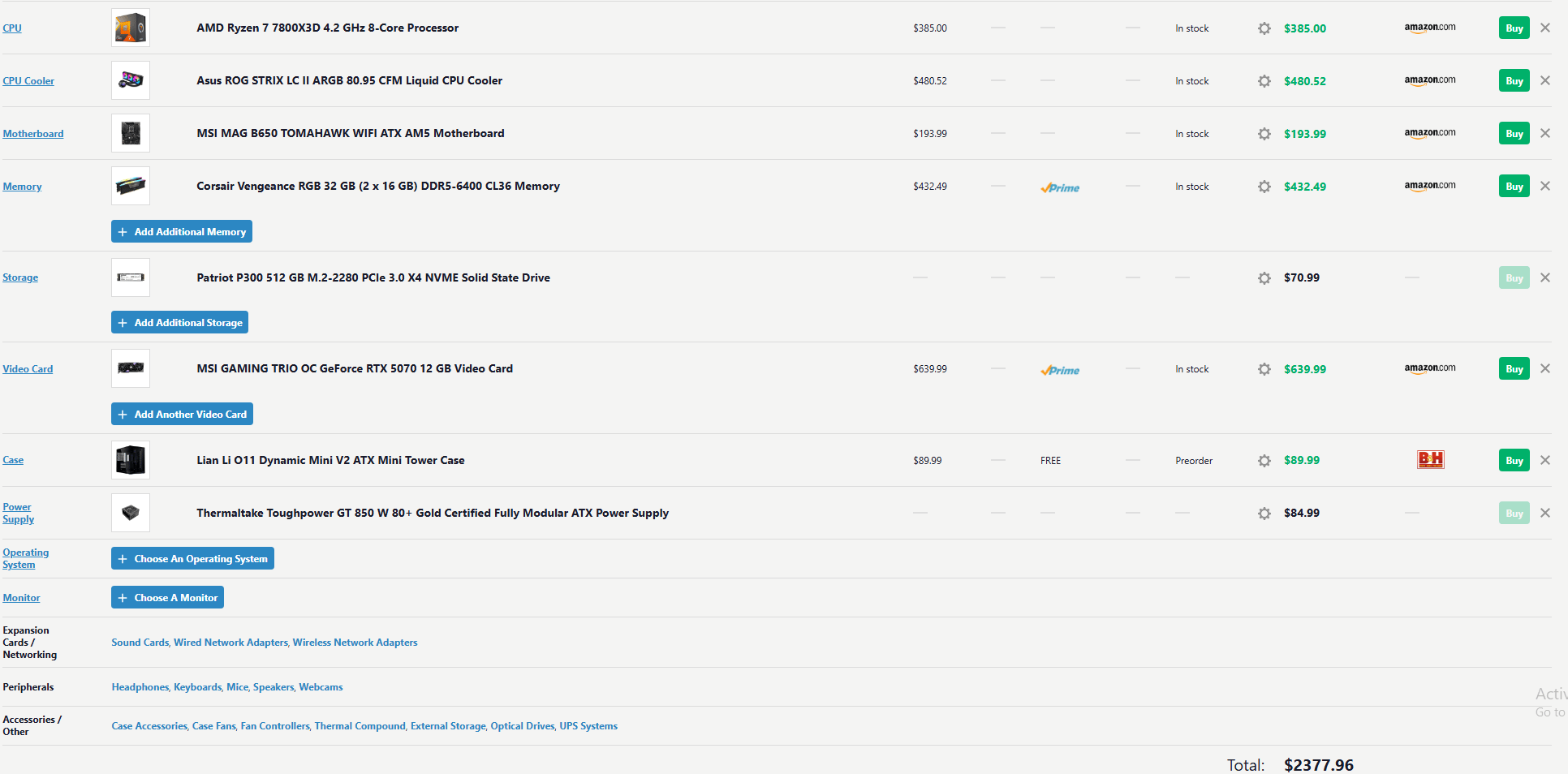Click the B&H merchant logo
Image resolution: width=1568 pixels, height=774 pixels.
click(1430, 460)
